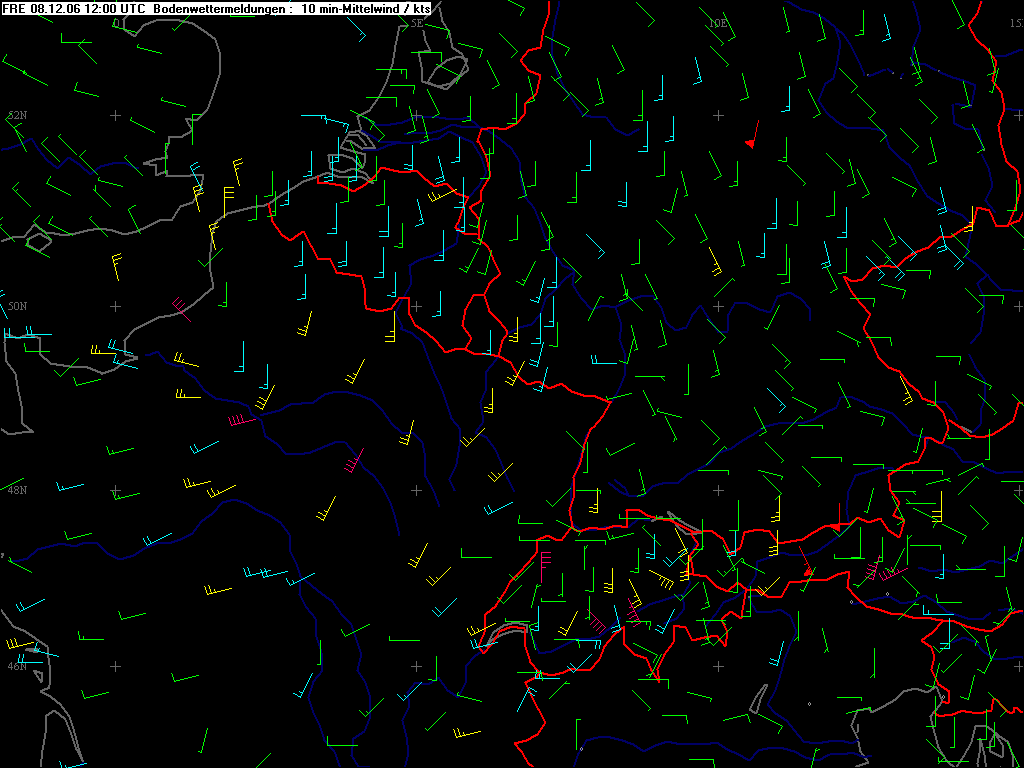Select the grid cross beside the 48N label

(x=115, y=490)
